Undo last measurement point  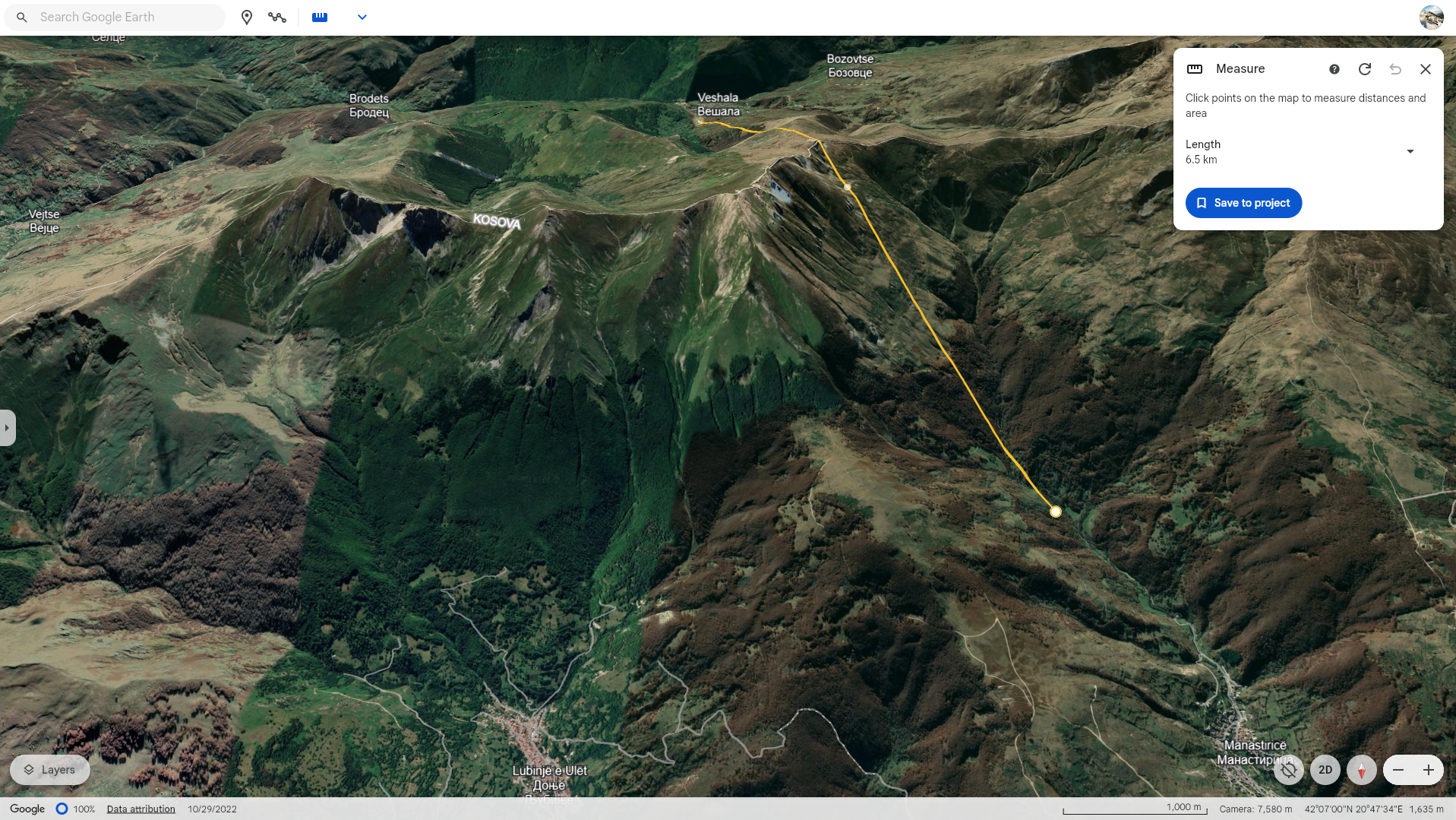coord(1395,69)
